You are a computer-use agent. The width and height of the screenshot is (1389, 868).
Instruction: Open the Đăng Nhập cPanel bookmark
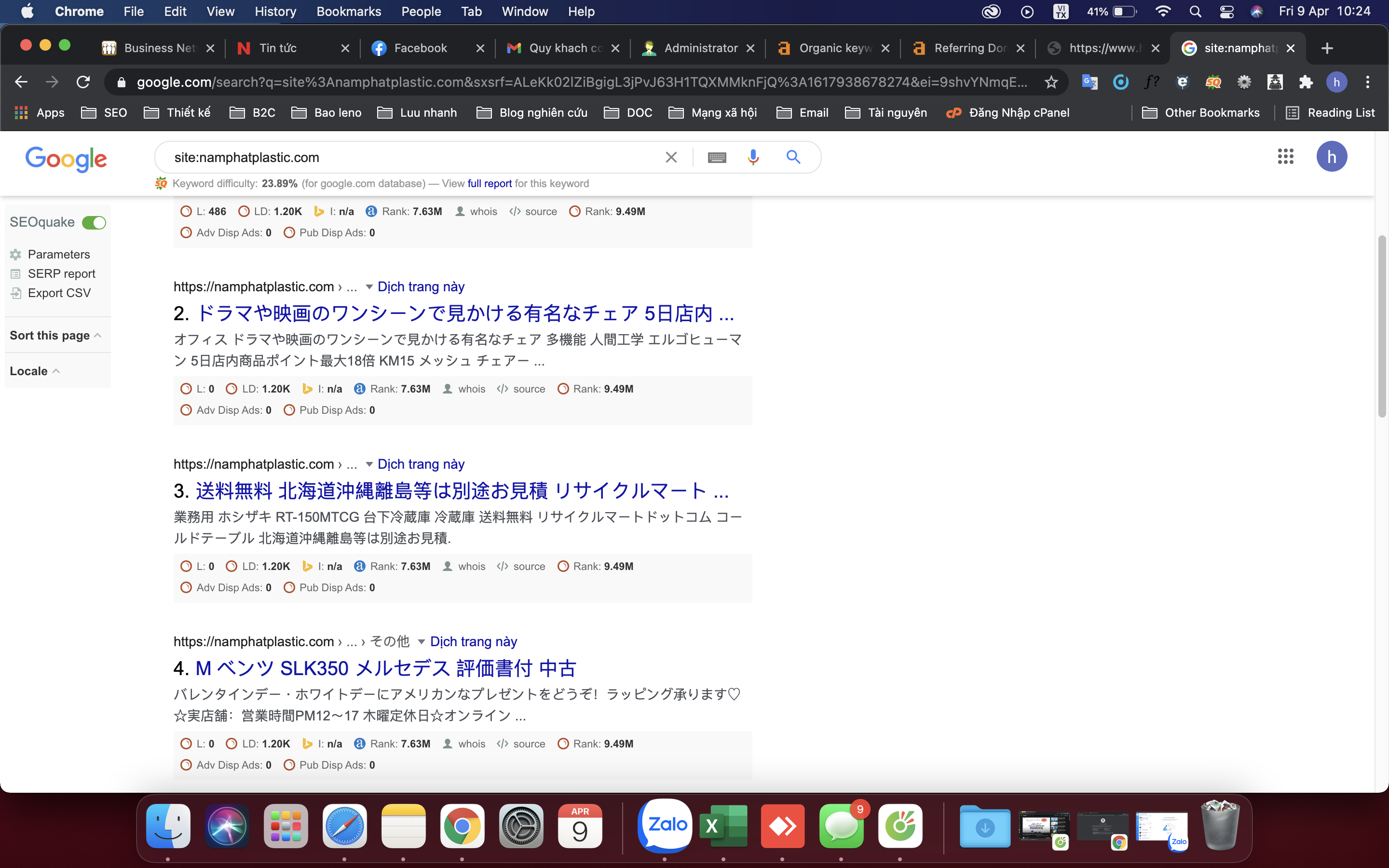tap(1008, 112)
